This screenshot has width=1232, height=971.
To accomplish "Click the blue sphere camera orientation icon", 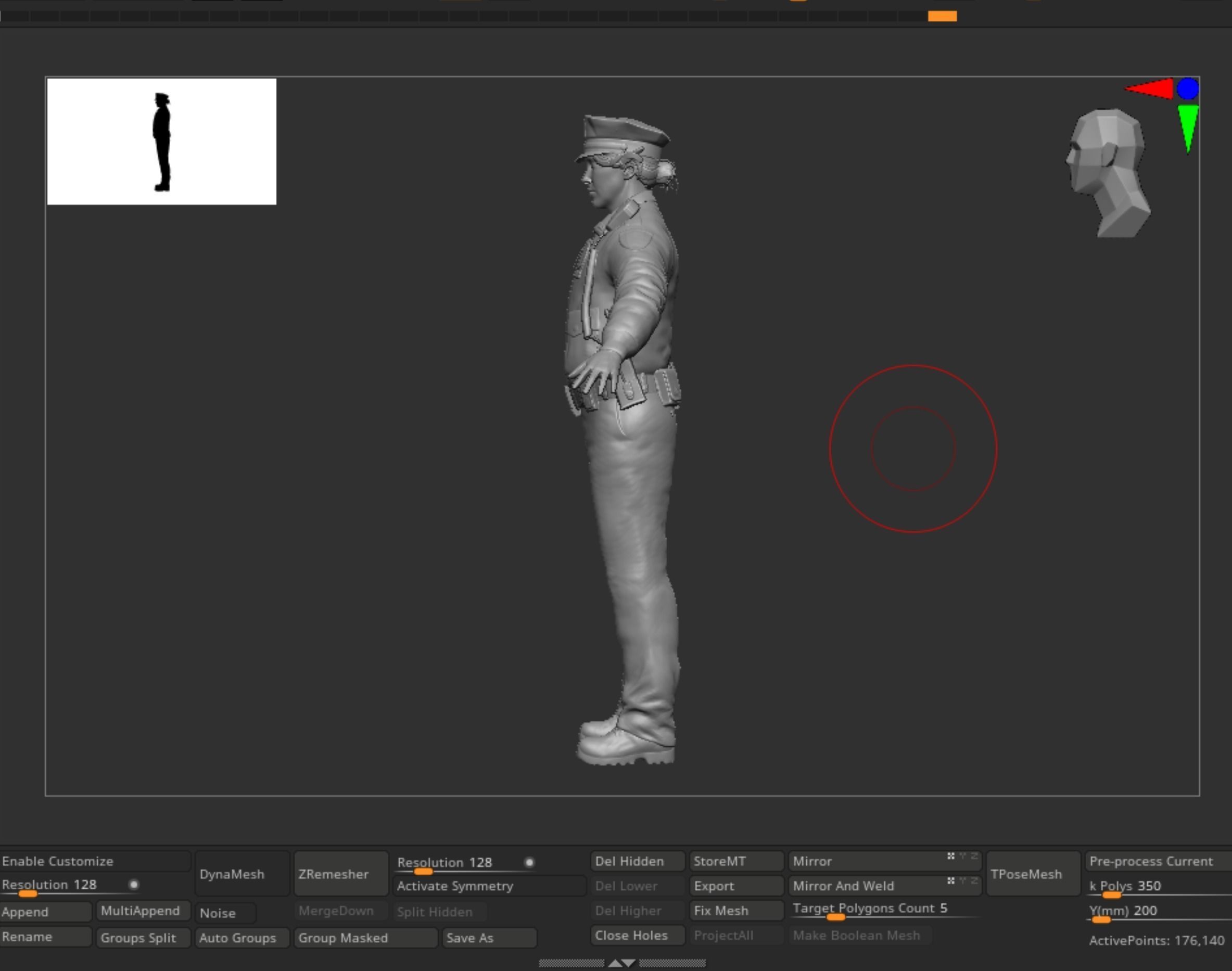I will pos(1188,88).
